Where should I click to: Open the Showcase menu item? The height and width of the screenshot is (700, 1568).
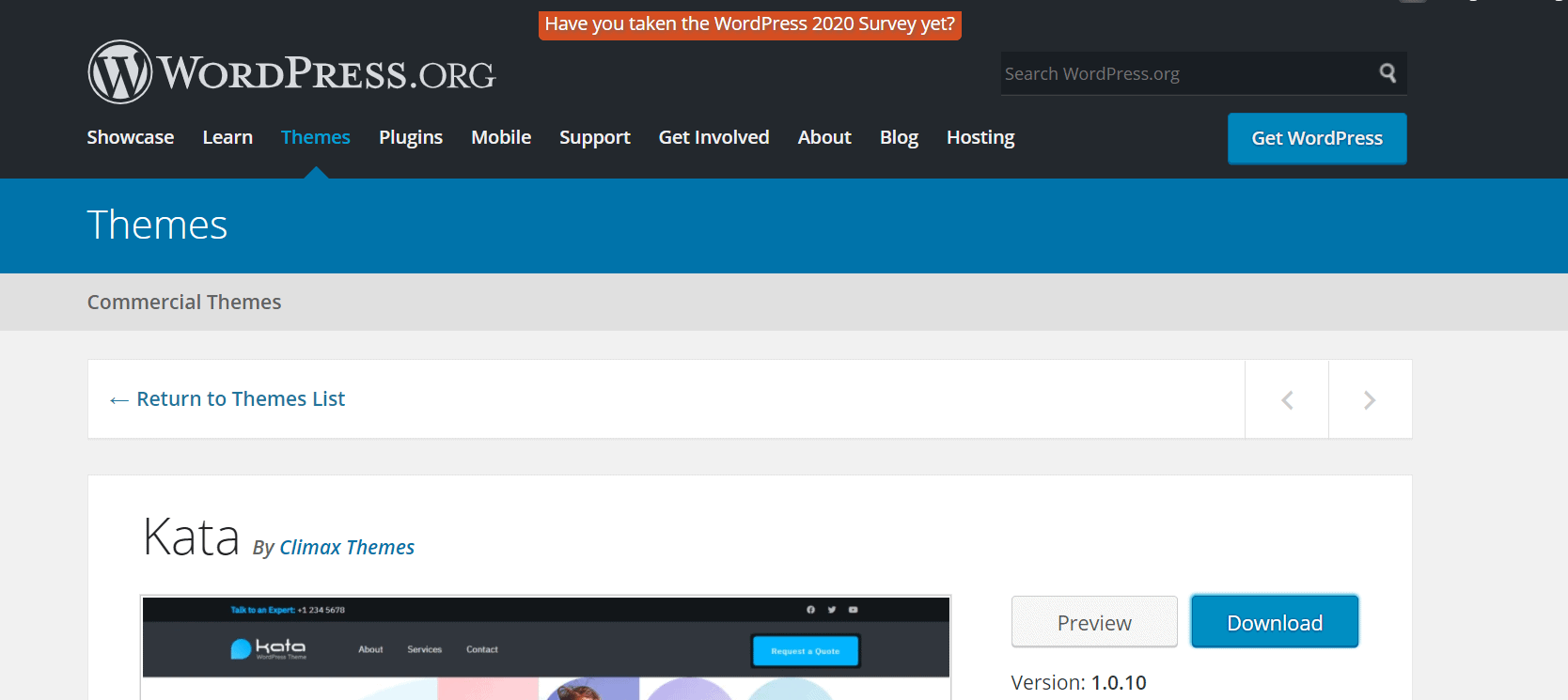coord(131,137)
